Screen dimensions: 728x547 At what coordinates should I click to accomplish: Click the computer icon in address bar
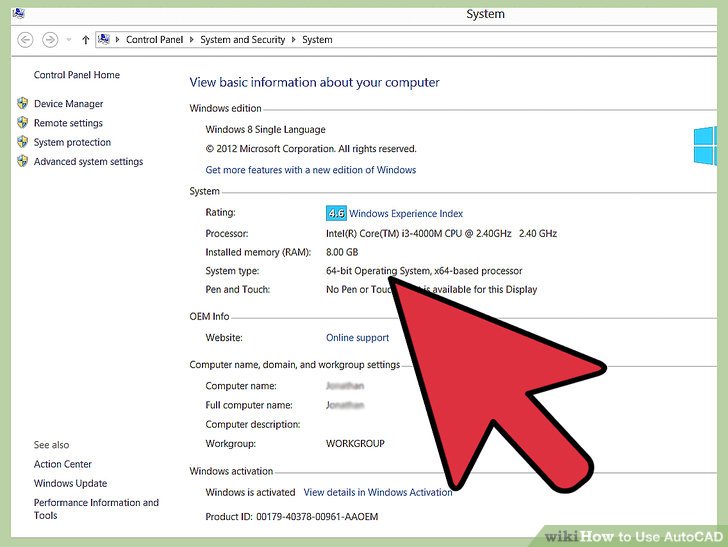coord(104,39)
